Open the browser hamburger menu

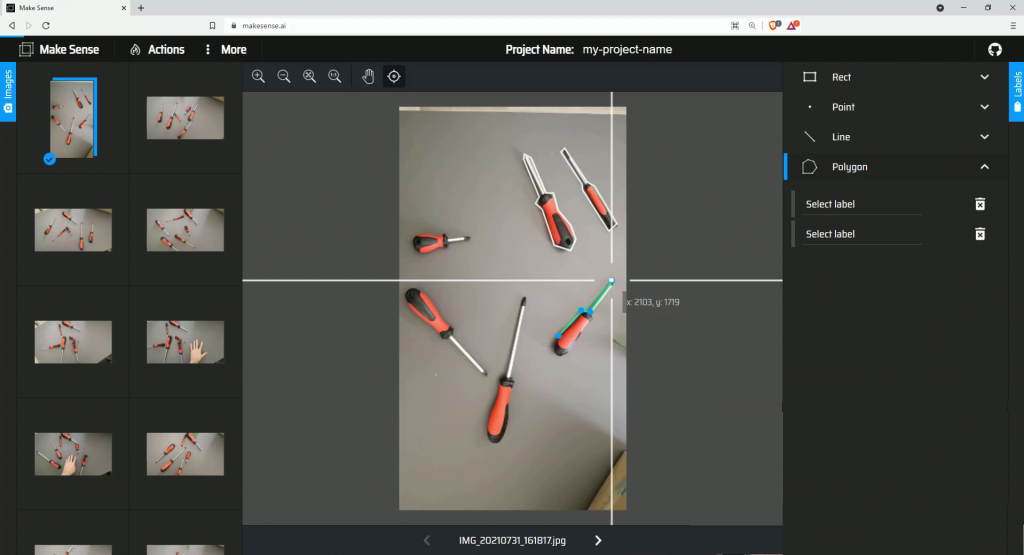point(1013,25)
